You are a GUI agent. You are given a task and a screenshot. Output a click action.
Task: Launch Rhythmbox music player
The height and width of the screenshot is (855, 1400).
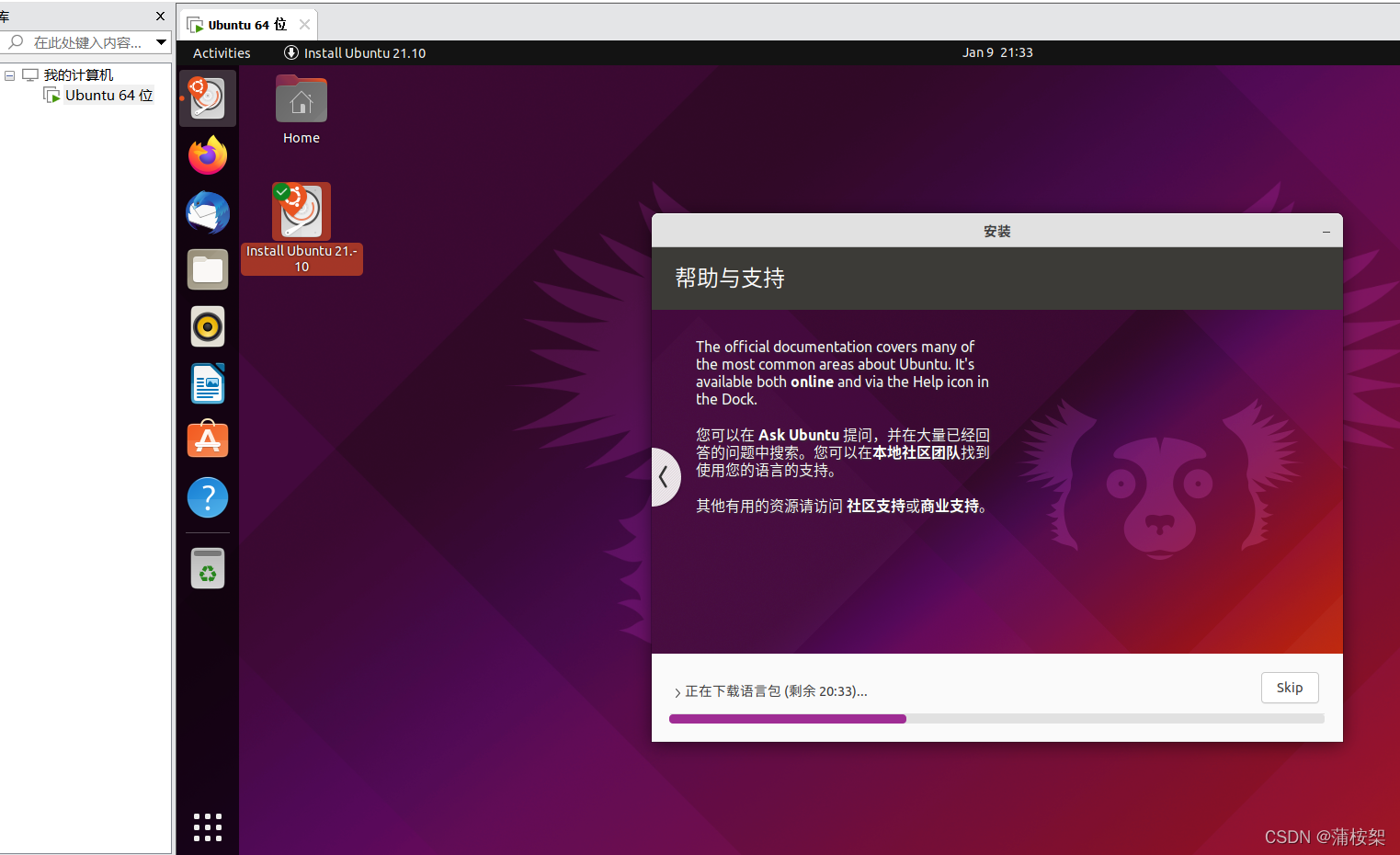coord(208,326)
